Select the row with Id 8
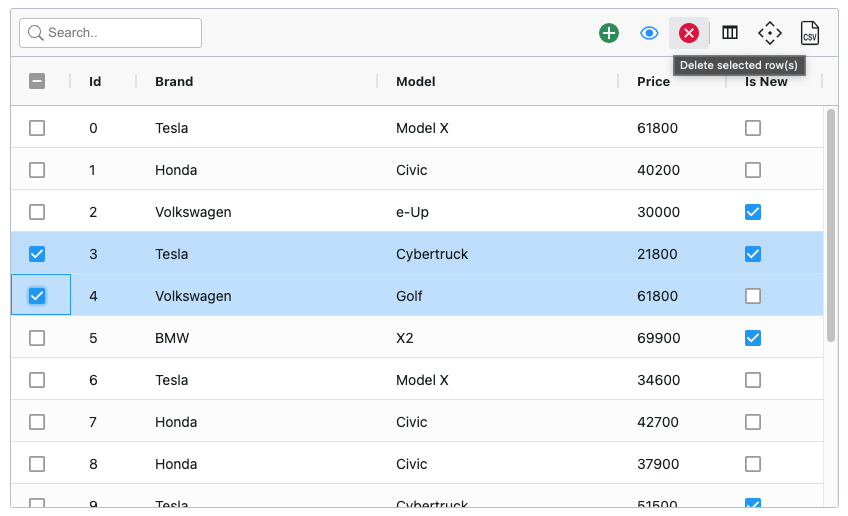Screen dimensions: 848x516 point(37,464)
